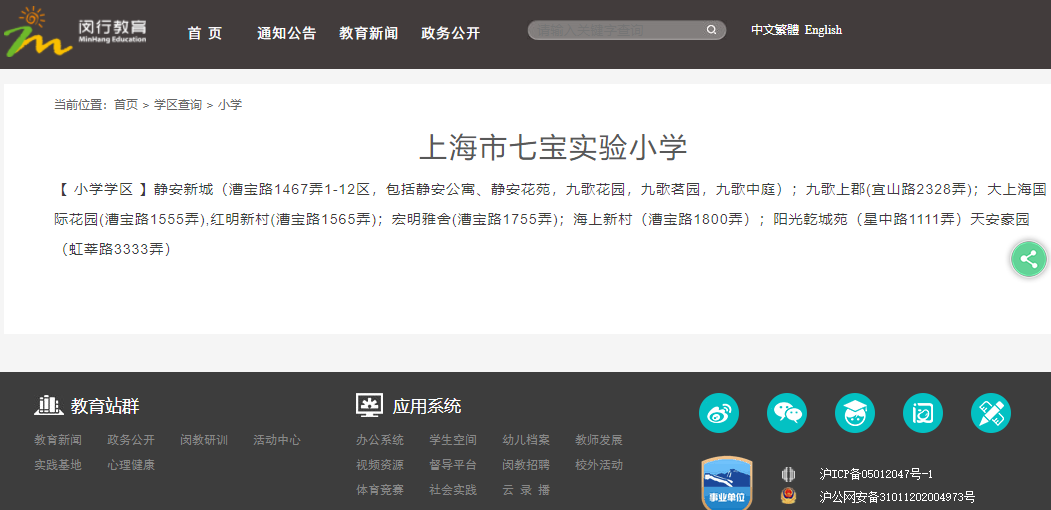The image size is (1051, 510).
Task: Open 办公系统 under 应用系统
Action: tap(380, 440)
